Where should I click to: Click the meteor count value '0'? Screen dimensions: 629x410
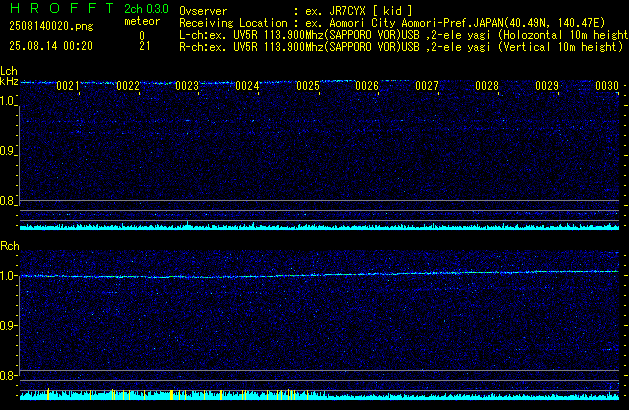pos(142,36)
